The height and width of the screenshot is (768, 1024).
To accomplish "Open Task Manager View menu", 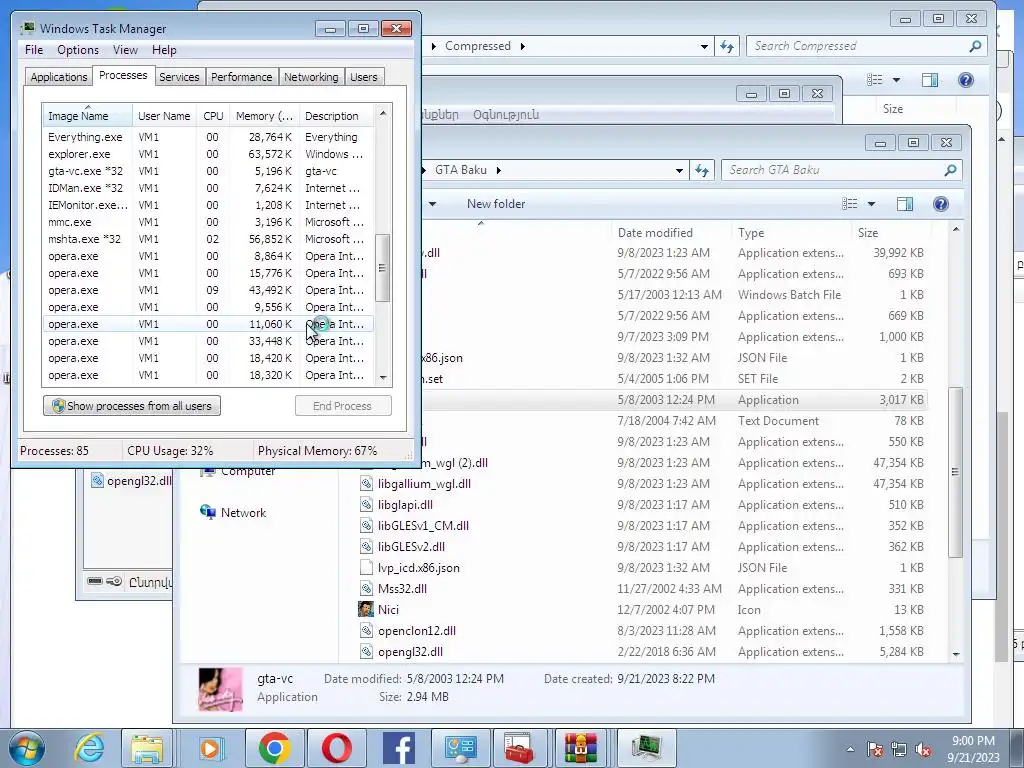I will pos(125,50).
